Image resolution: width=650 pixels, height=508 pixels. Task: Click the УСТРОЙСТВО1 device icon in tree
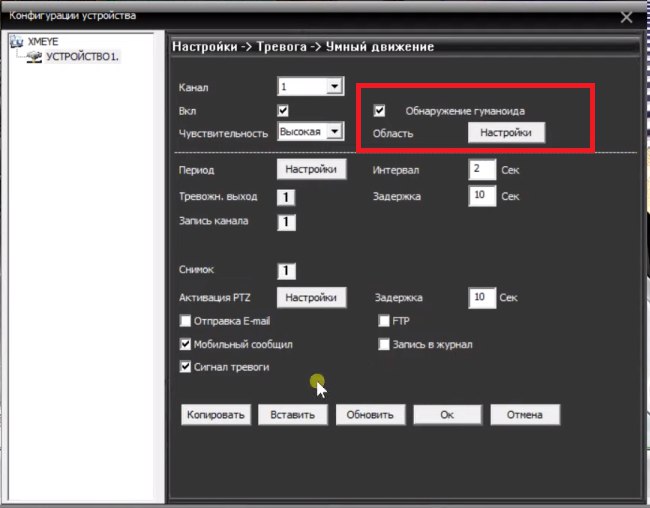(34, 57)
